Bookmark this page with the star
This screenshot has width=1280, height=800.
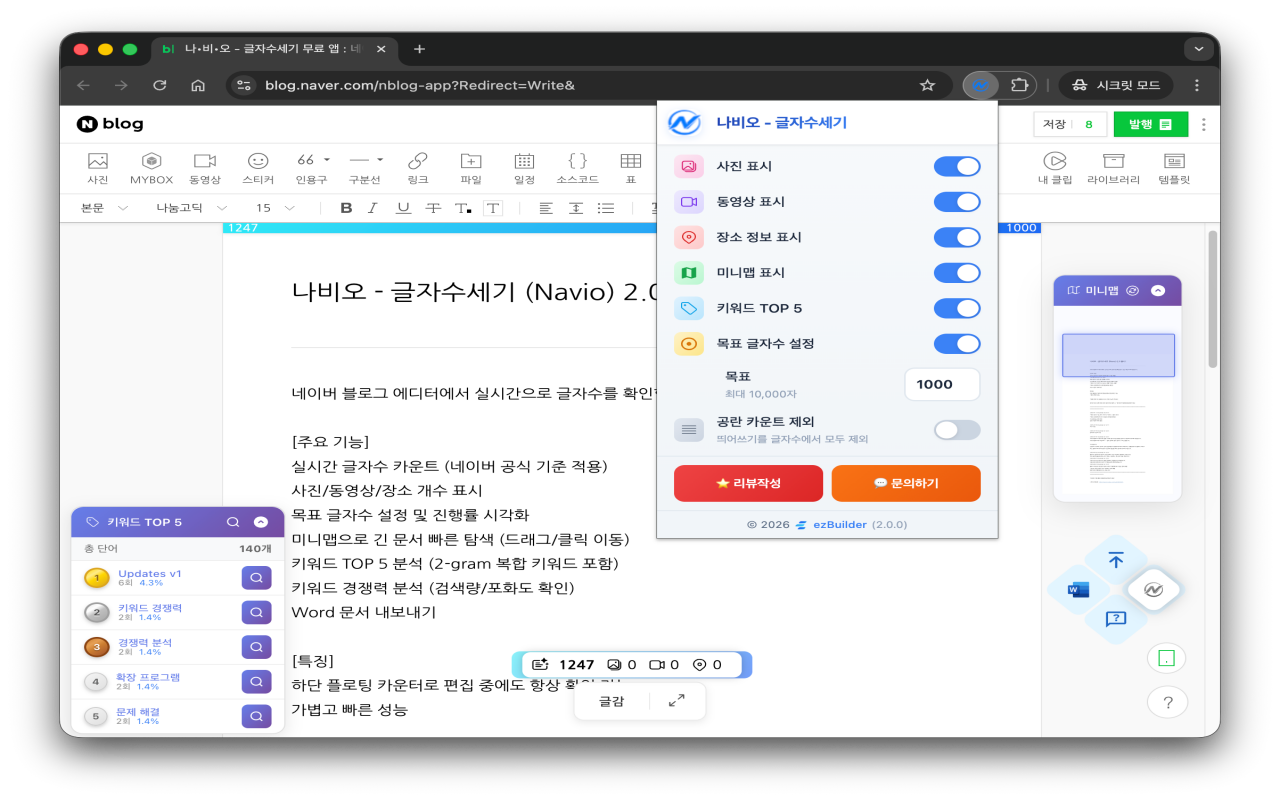927,85
